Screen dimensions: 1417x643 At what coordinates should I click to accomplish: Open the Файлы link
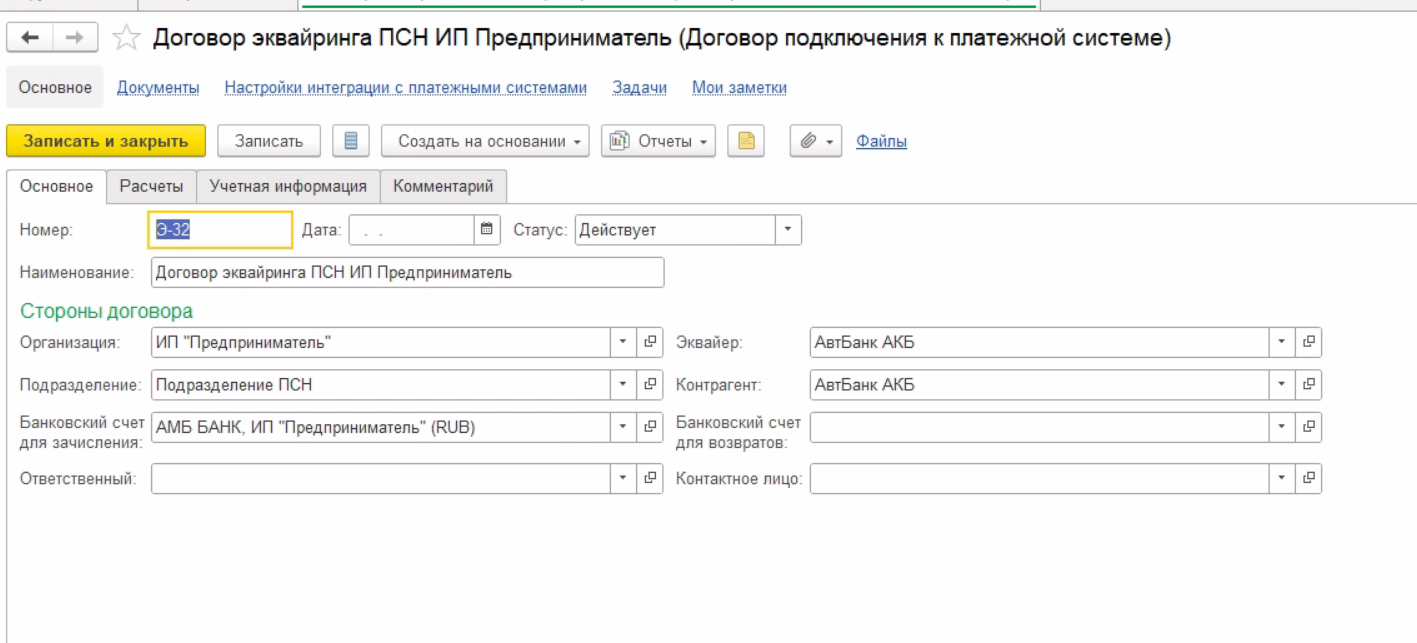[x=881, y=141]
